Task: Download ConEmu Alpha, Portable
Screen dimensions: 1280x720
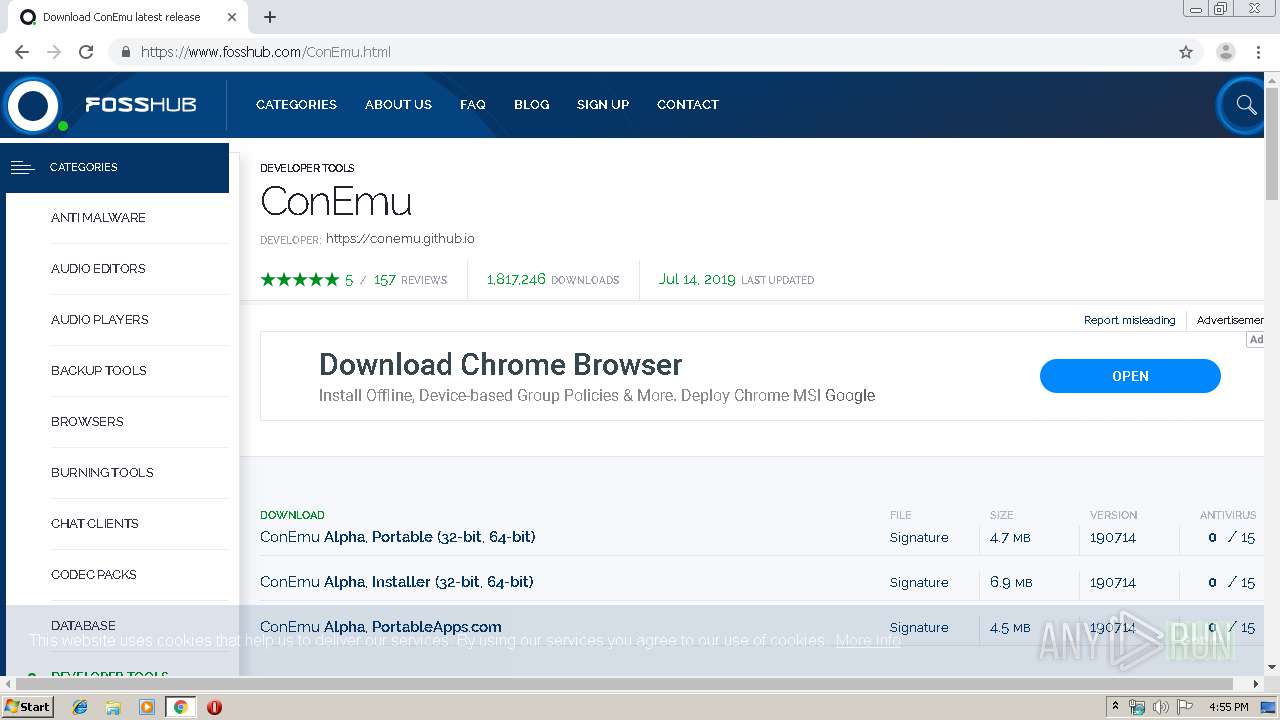Action: pos(397,537)
